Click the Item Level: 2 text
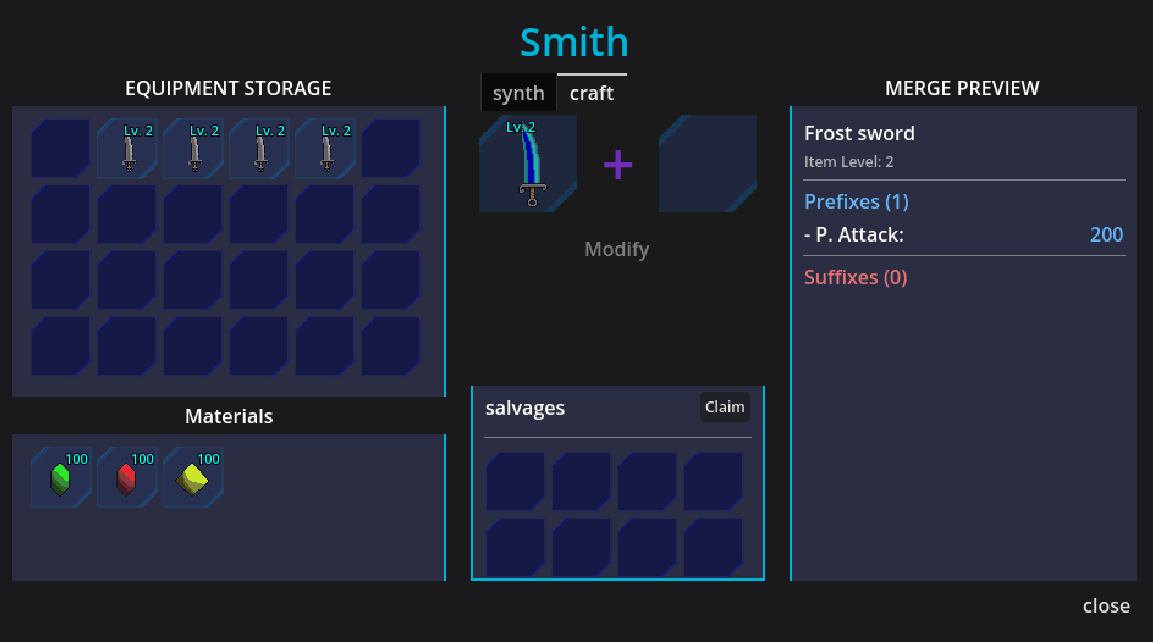Viewport: 1153px width, 642px height. coord(848,162)
